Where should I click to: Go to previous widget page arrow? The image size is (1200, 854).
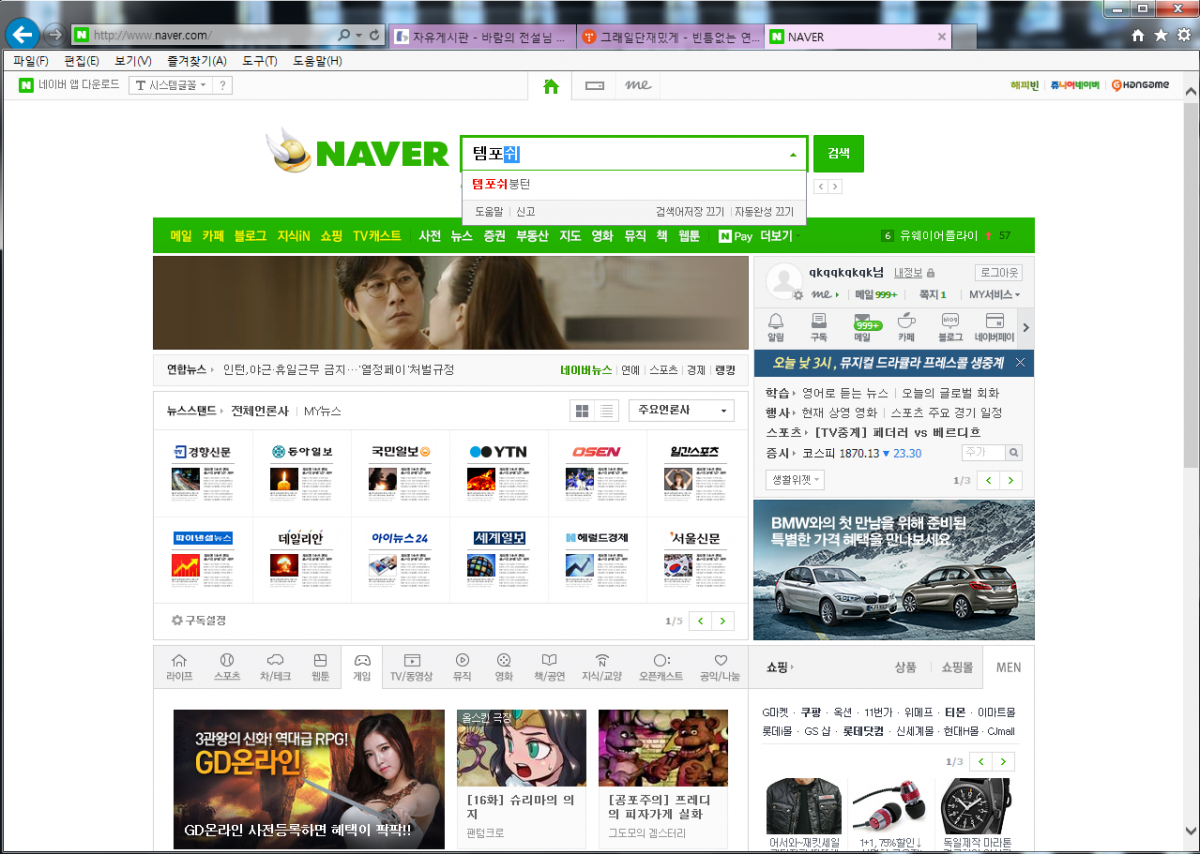(x=988, y=480)
